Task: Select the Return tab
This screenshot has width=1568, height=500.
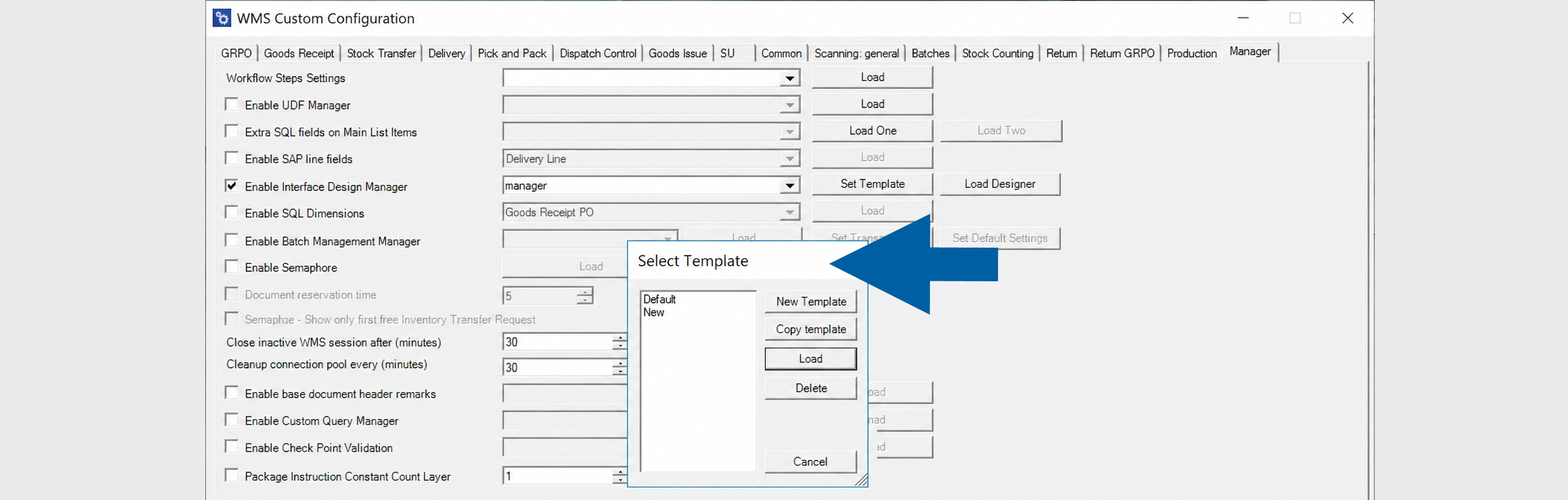Action: coord(1061,53)
